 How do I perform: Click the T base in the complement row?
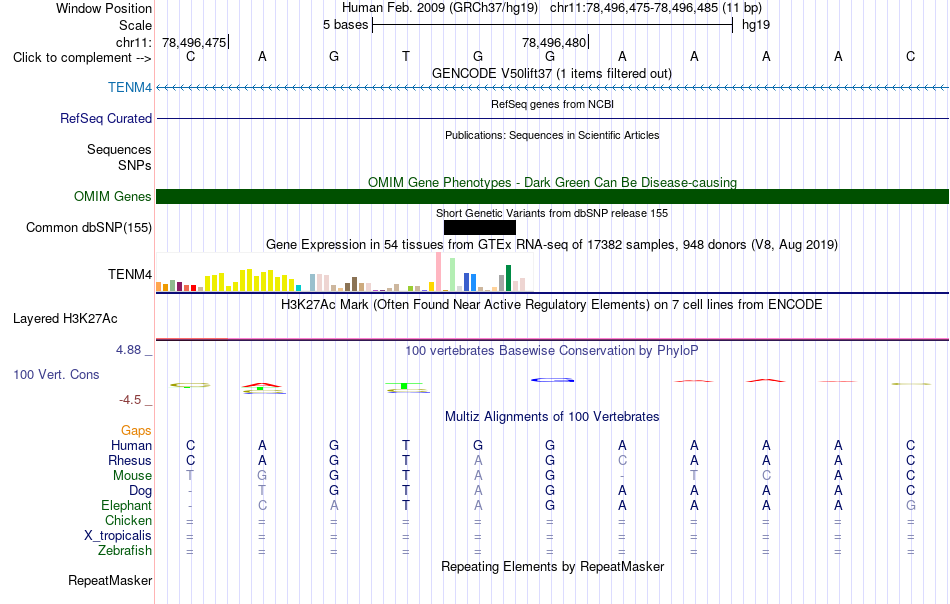406,56
